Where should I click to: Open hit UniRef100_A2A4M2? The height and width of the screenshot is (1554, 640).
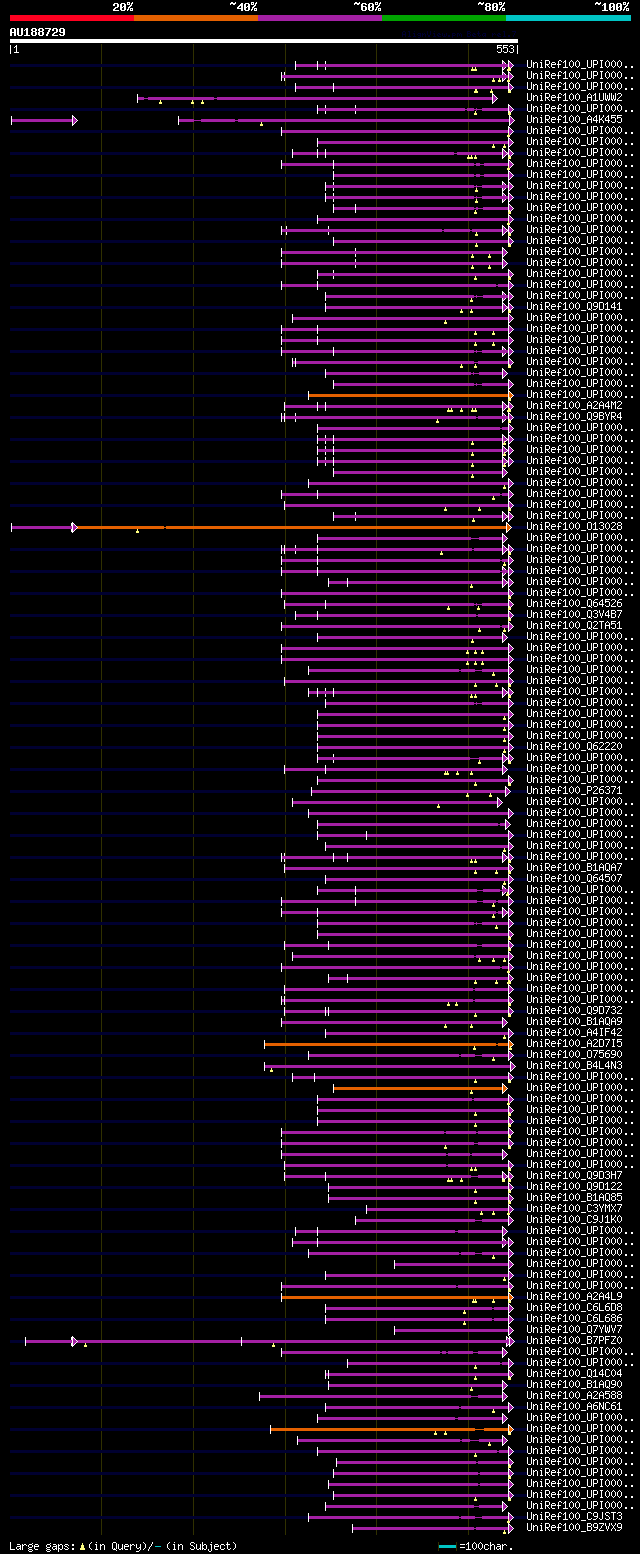tap(574, 406)
